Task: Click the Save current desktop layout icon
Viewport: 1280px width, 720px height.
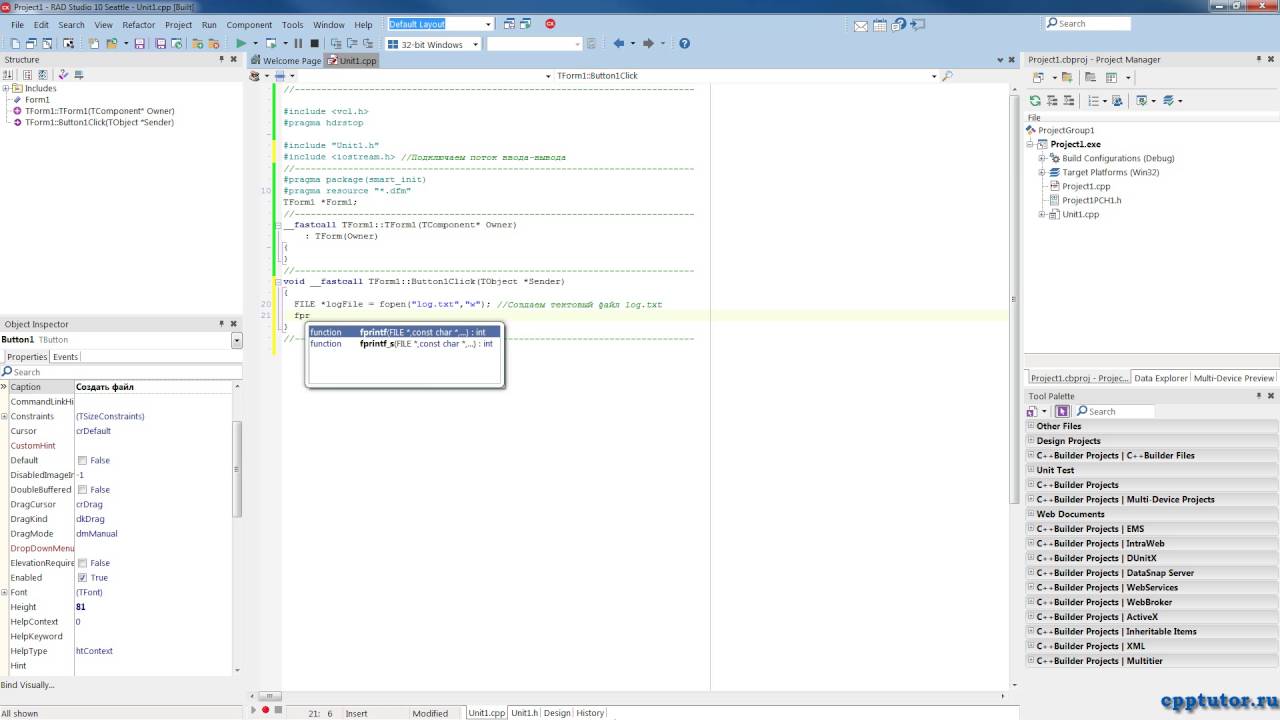Action: pos(509,24)
